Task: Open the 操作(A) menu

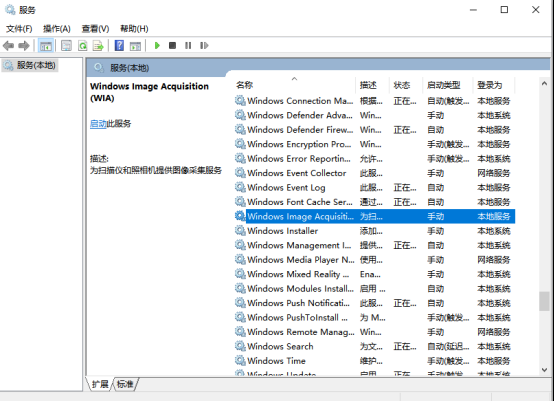Action: 57,29
